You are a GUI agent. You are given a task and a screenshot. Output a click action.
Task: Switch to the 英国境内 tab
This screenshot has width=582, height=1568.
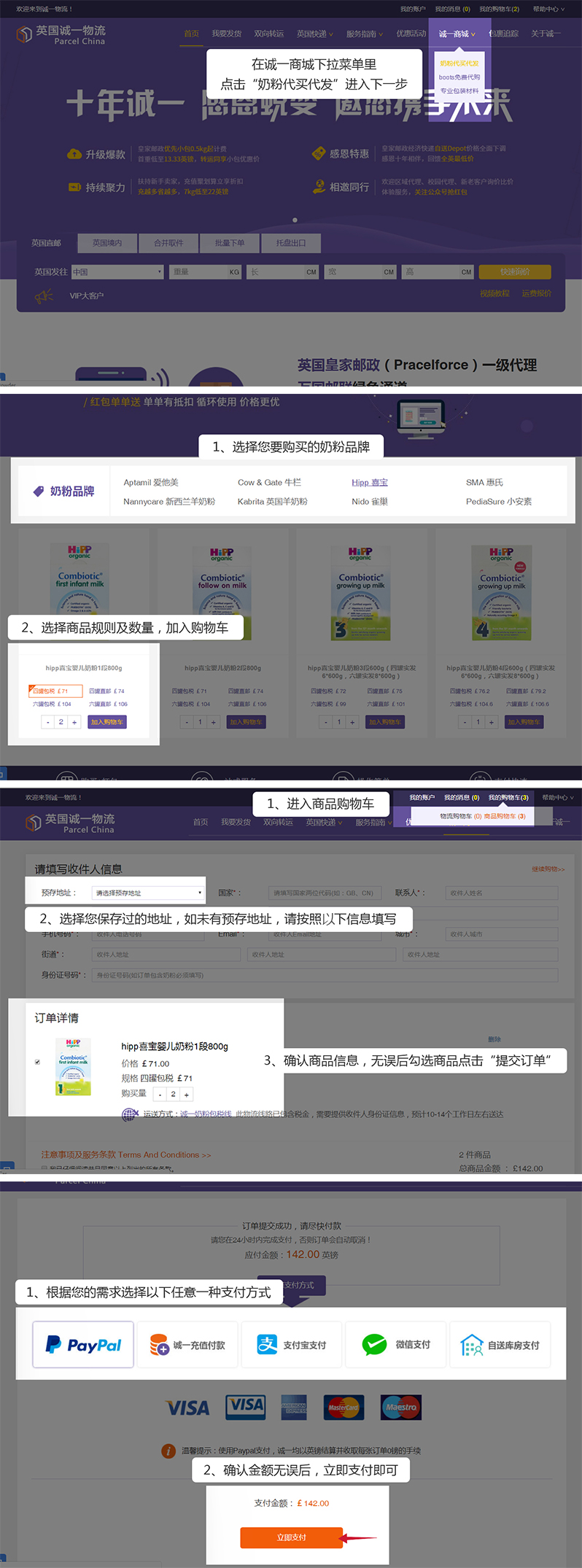[x=107, y=242]
